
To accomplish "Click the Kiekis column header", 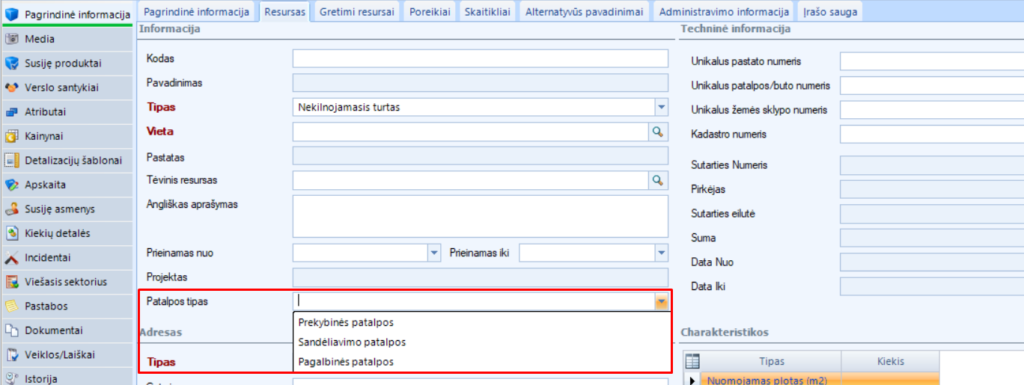I will click(x=891, y=362).
